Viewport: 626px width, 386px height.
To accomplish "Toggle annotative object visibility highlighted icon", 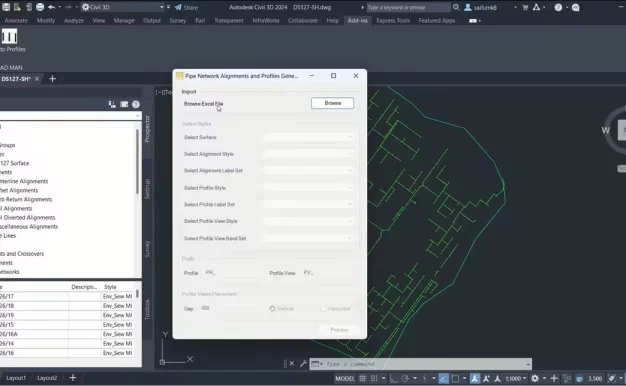I will (475, 378).
